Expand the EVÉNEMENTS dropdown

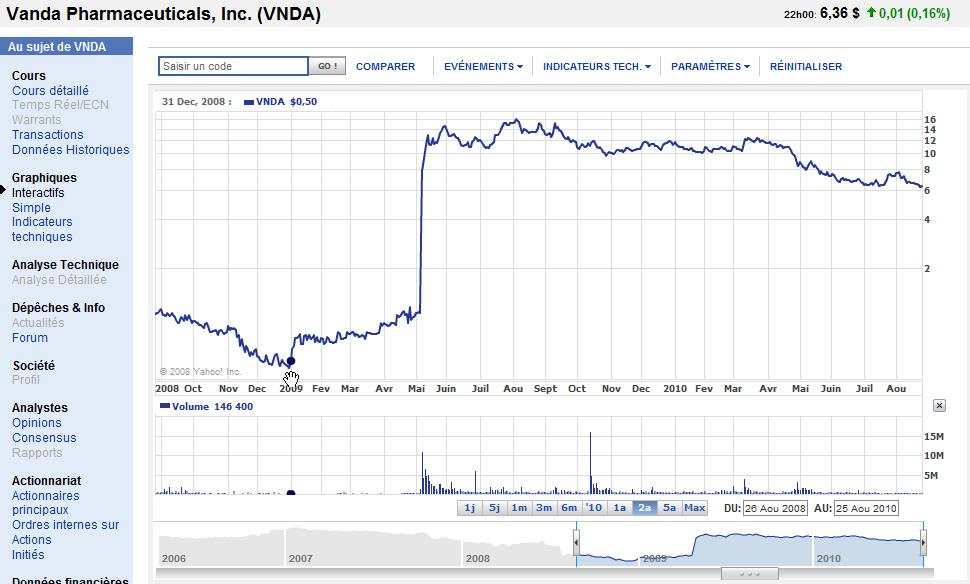(483, 66)
